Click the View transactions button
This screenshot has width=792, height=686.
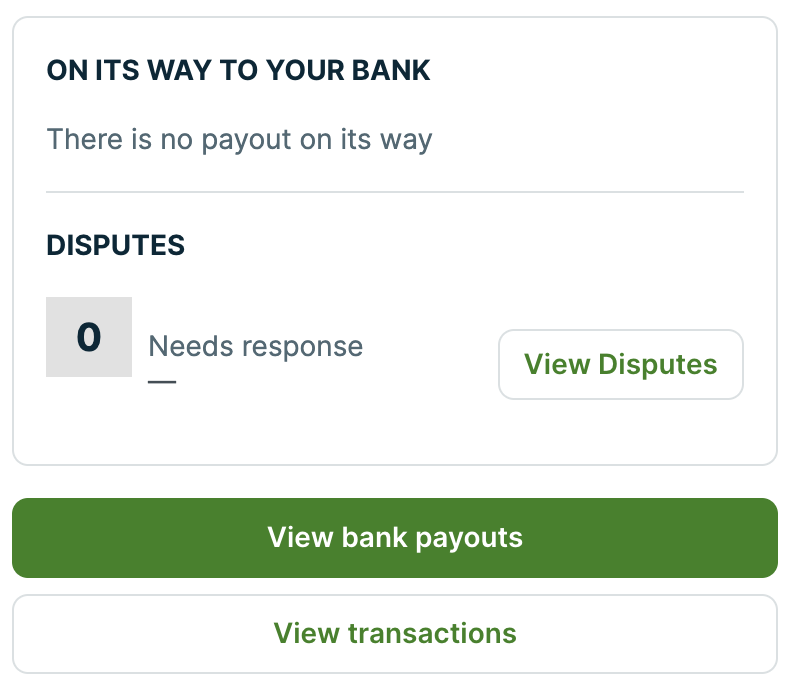coord(395,633)
